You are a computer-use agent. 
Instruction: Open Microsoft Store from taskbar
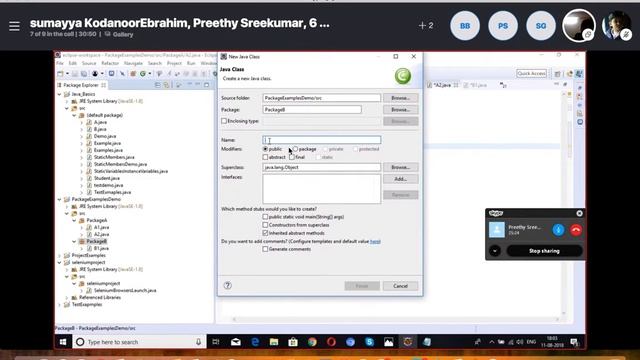point(293,342)
